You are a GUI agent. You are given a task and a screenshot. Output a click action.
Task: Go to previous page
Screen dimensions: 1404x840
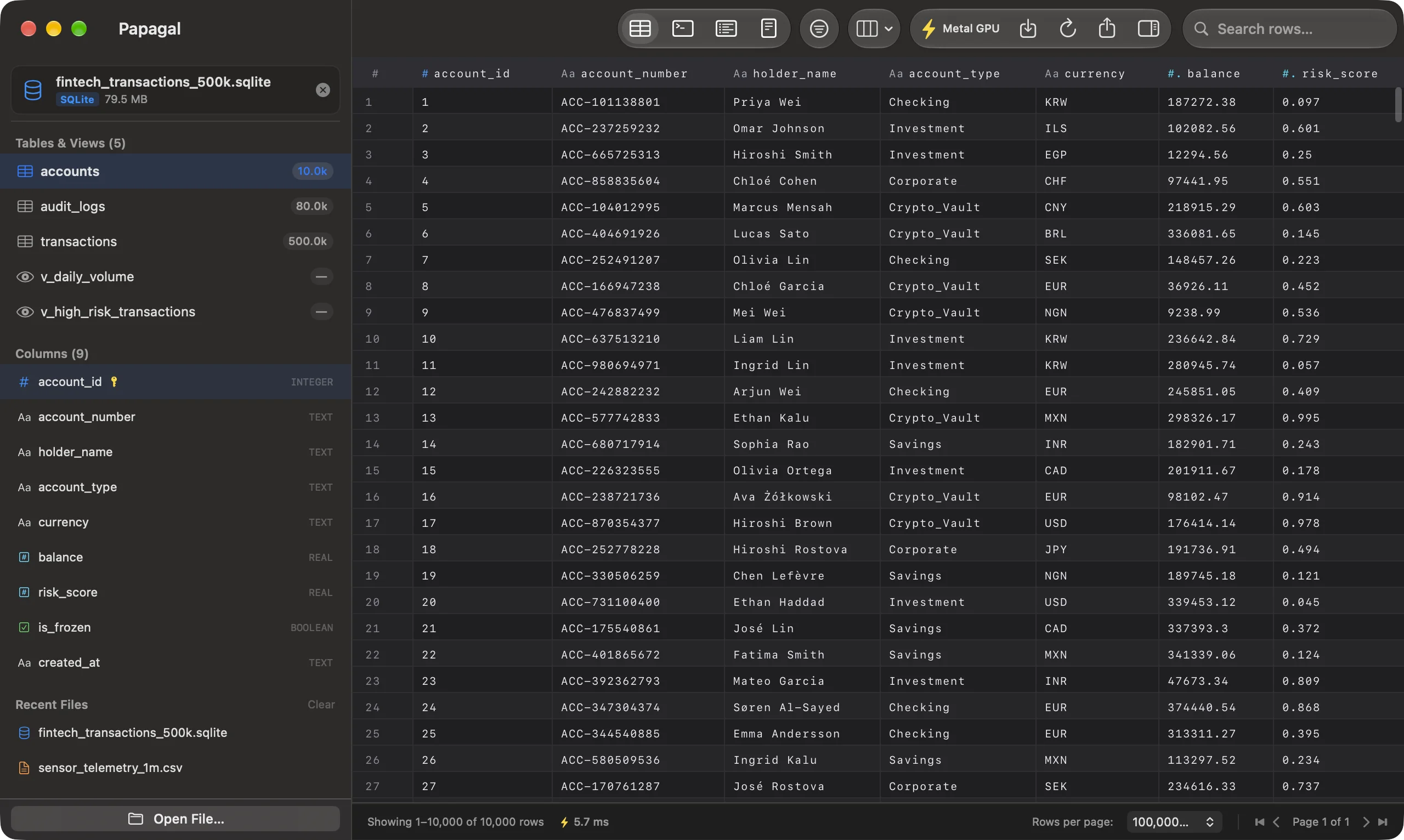click(x=1276, y=822)
